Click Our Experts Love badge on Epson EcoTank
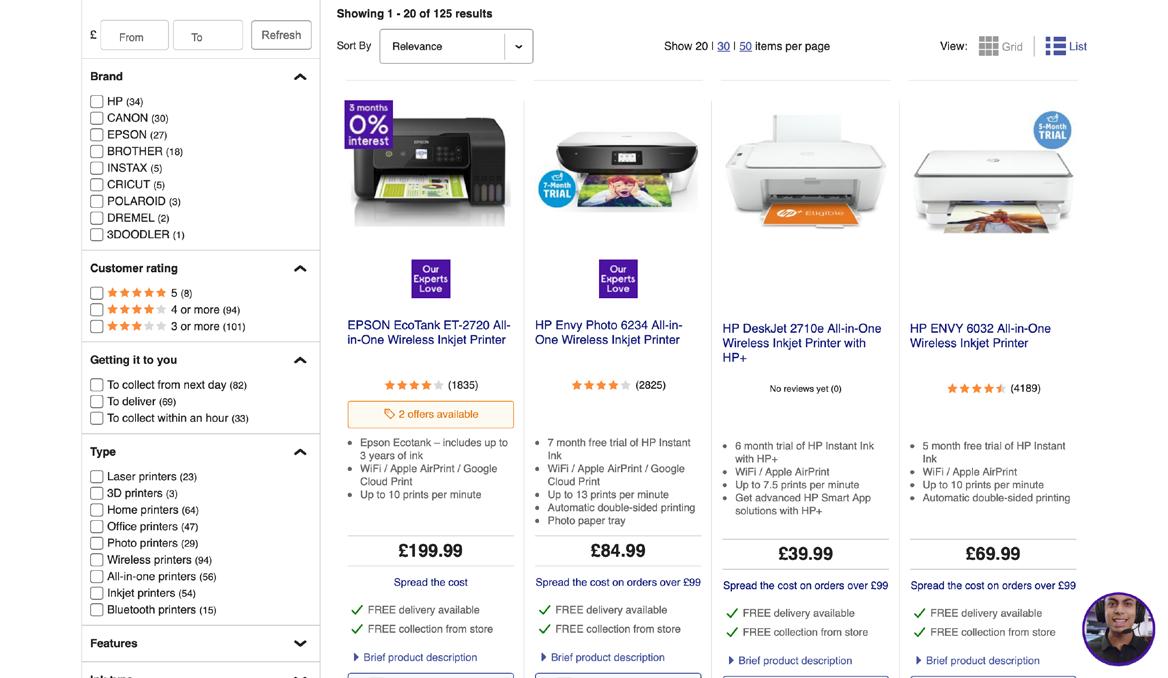The height and width of the screenshot is (678, 1168). 431,279
